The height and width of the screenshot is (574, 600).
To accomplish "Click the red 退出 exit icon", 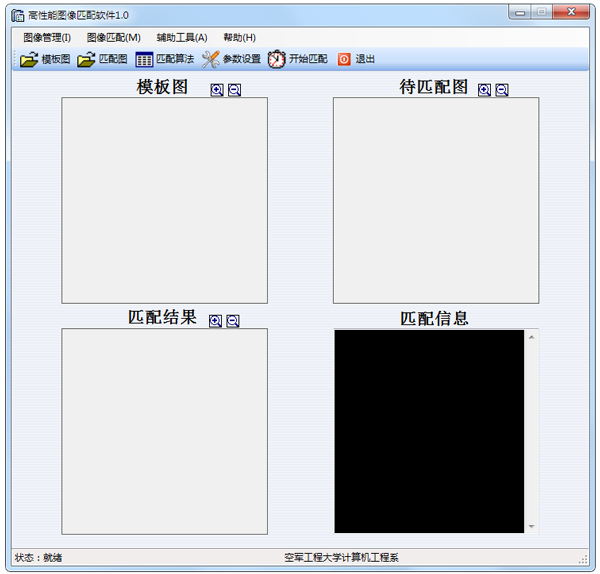I will pos(344,59).
